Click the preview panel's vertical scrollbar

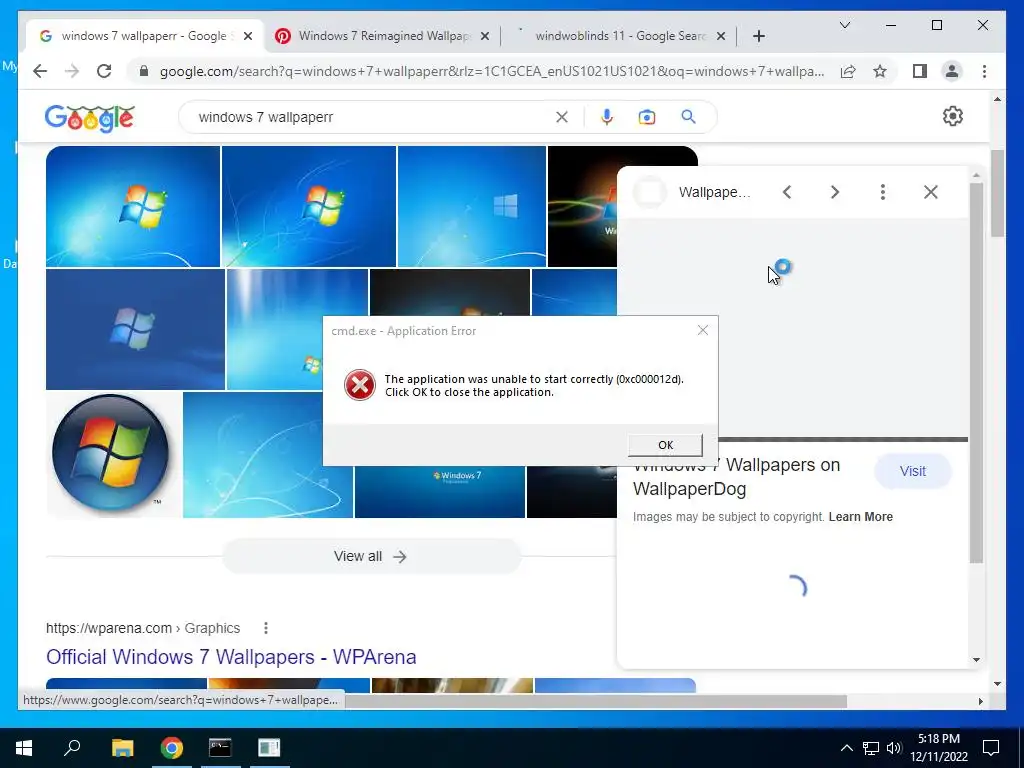(976, 372)
